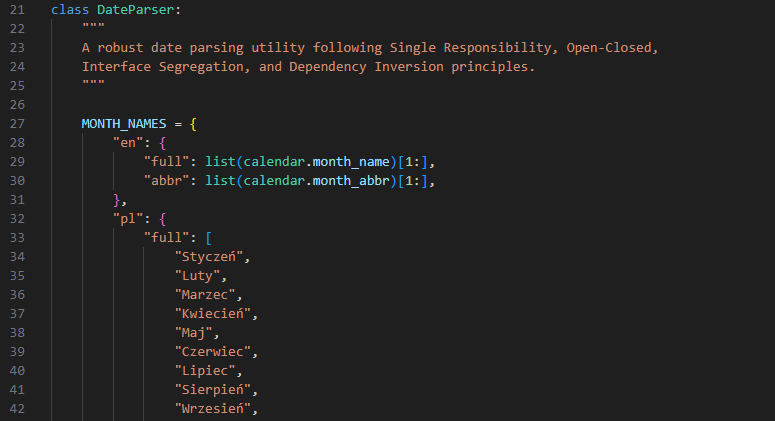Screen dimensions: 775x421
Task: Click the 'list' call on line 30
Action: point(220,181)
